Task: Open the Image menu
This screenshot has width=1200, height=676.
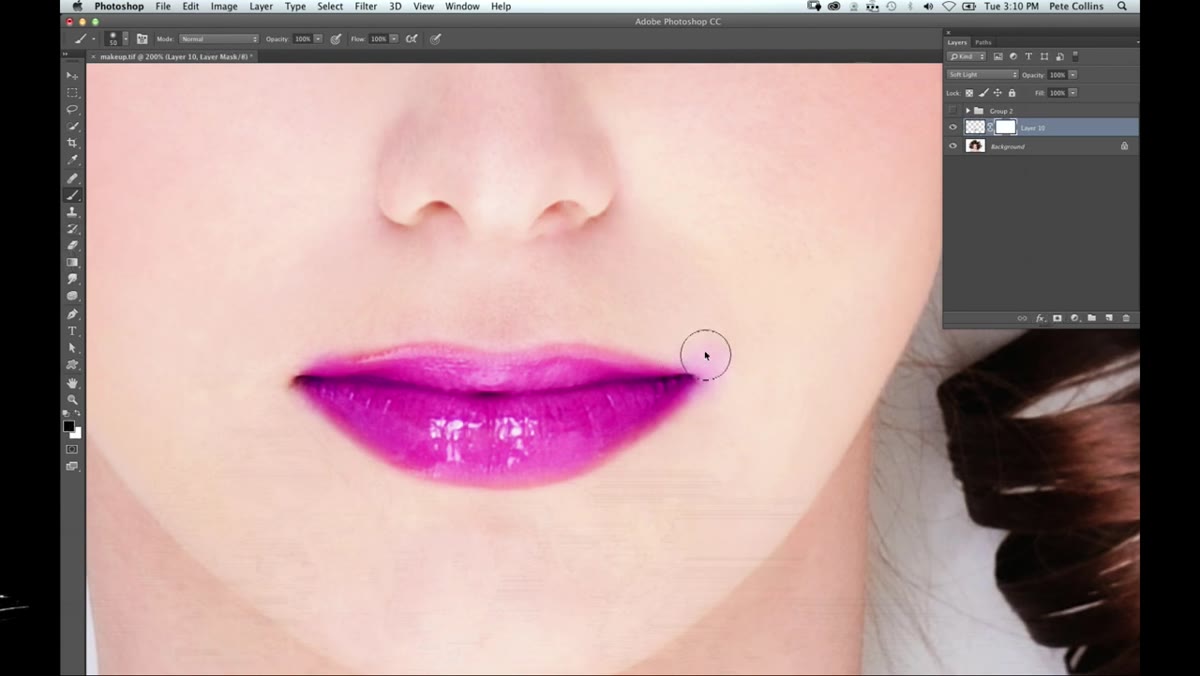Action: pos(224,6)
